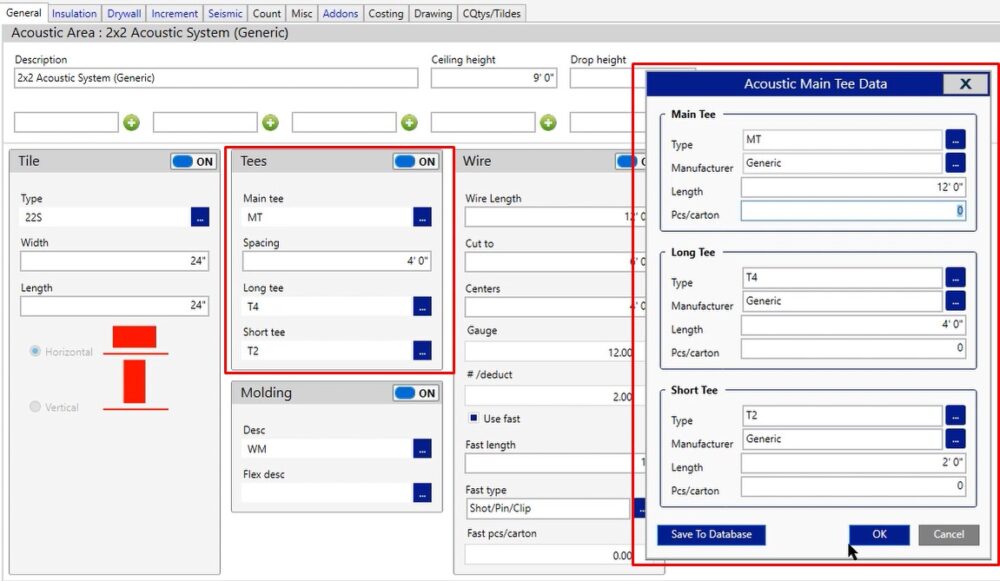This screenshot has height=581, width=1000.
Task: Toggle the Tile ON switch
Action: point(194,162)
